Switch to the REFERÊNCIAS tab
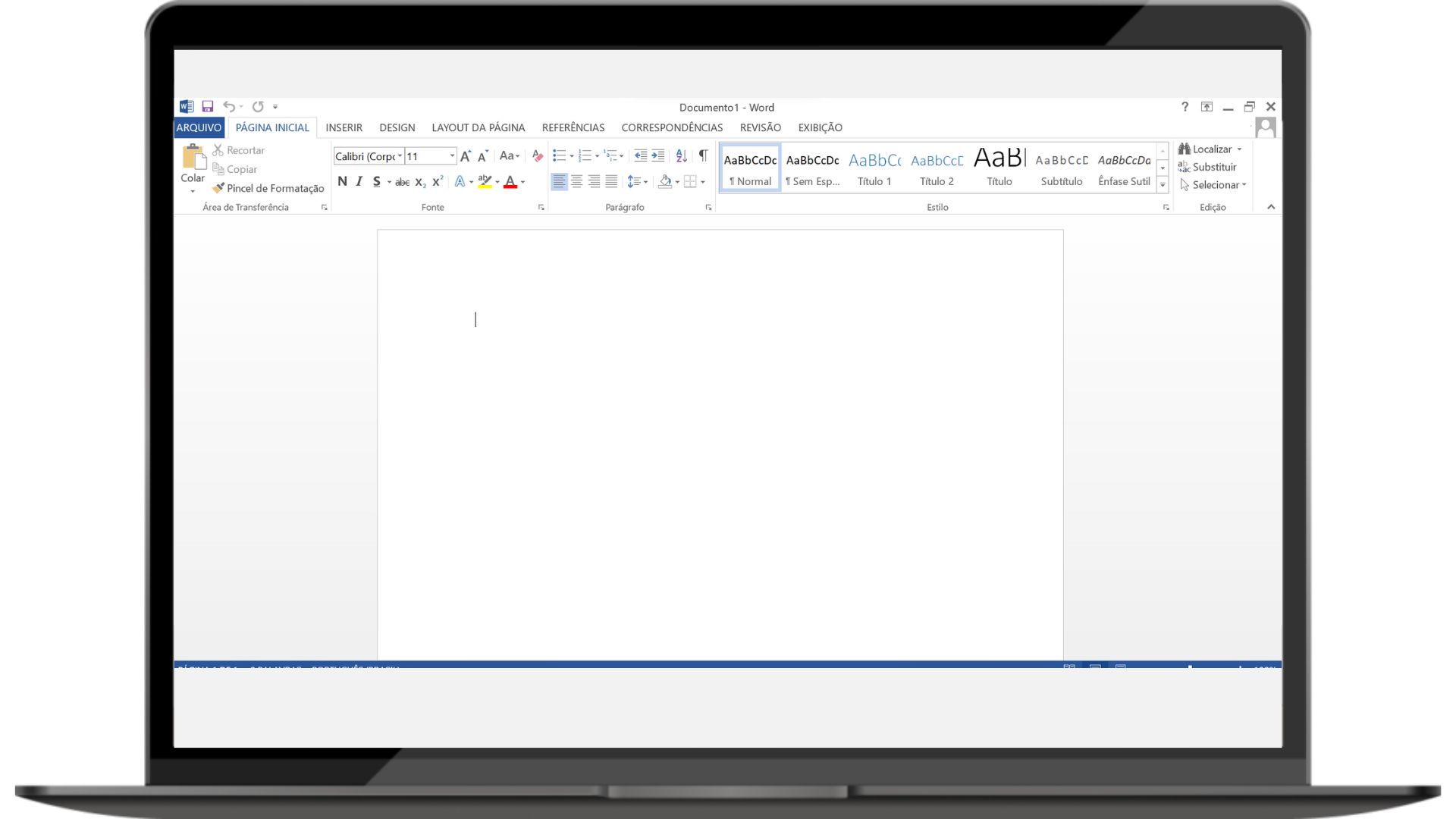 [x=573, y=127]
